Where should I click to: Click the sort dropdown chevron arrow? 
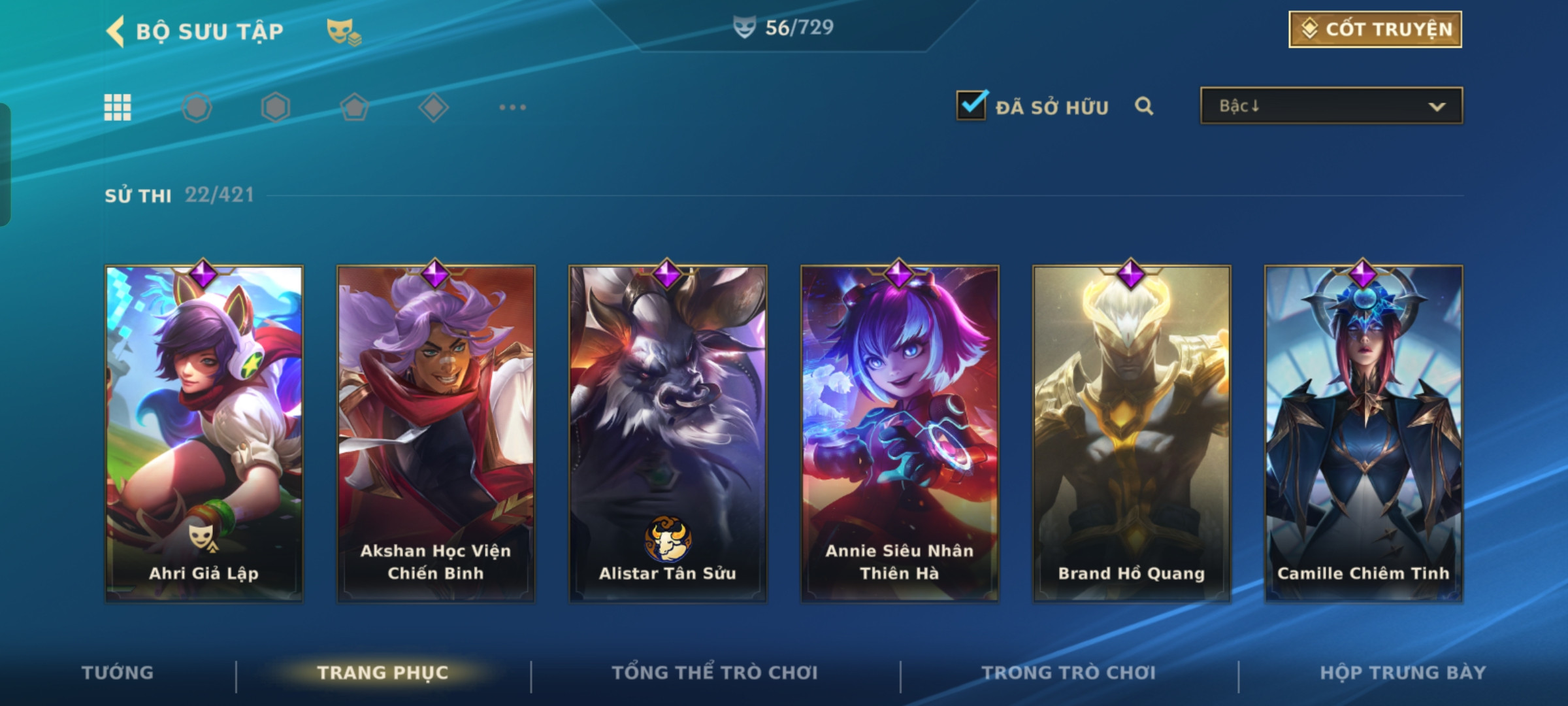click(x=1437, y=107)
